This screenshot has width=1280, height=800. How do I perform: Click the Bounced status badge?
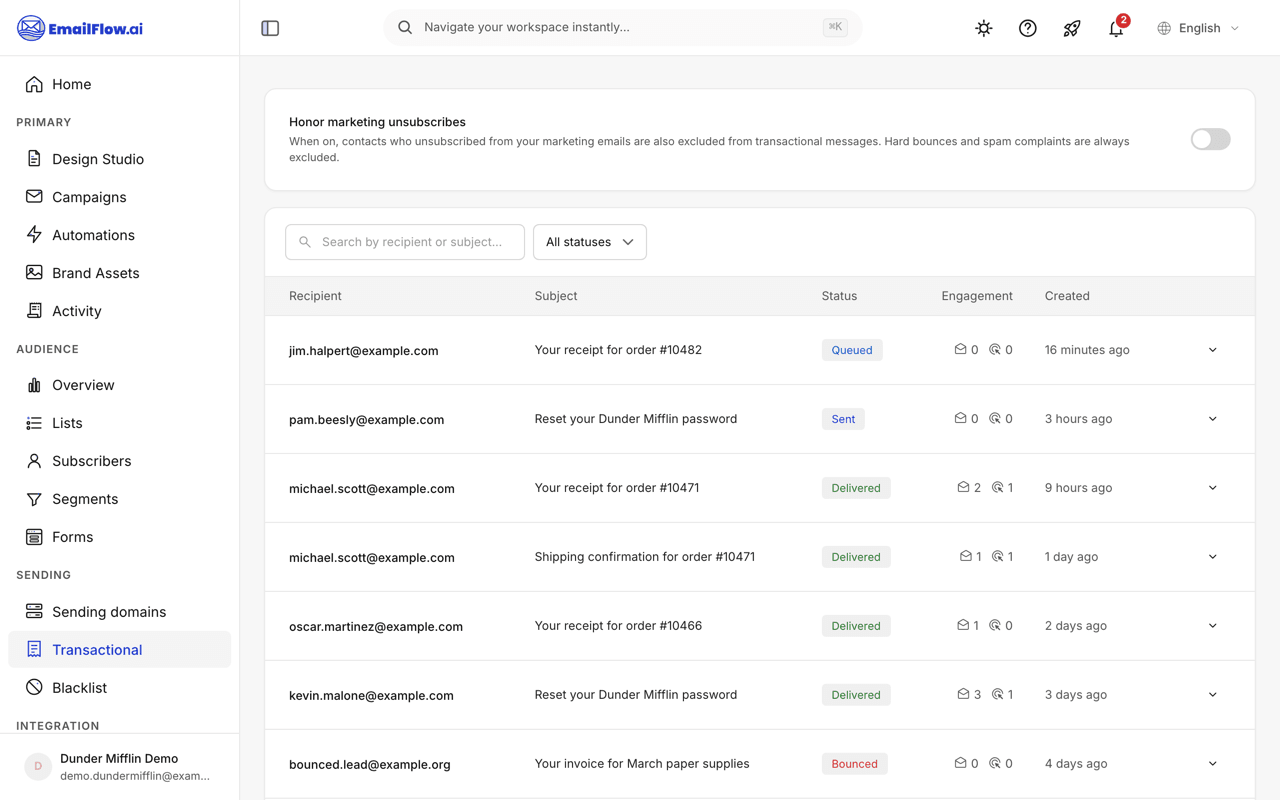(854, 764)
